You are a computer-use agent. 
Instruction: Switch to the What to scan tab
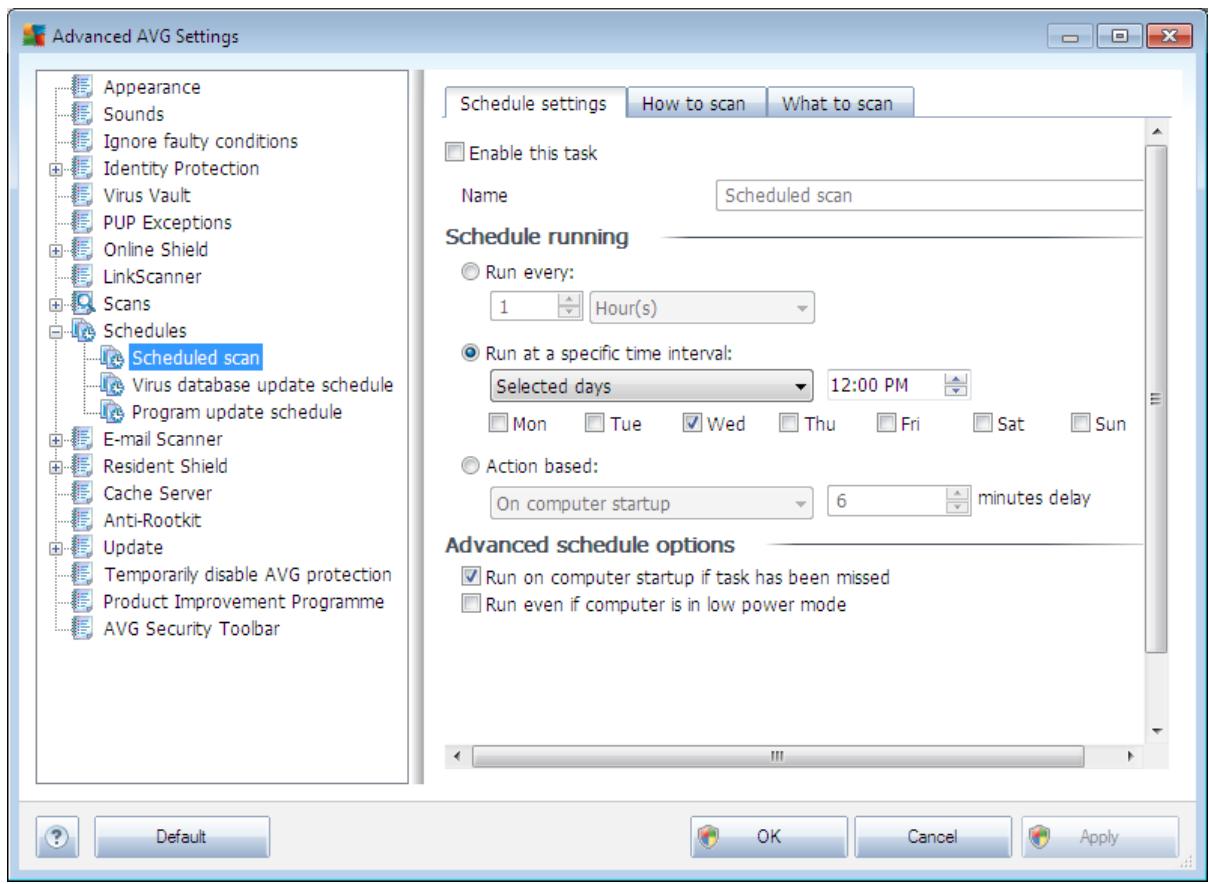(x=839, y=104)
